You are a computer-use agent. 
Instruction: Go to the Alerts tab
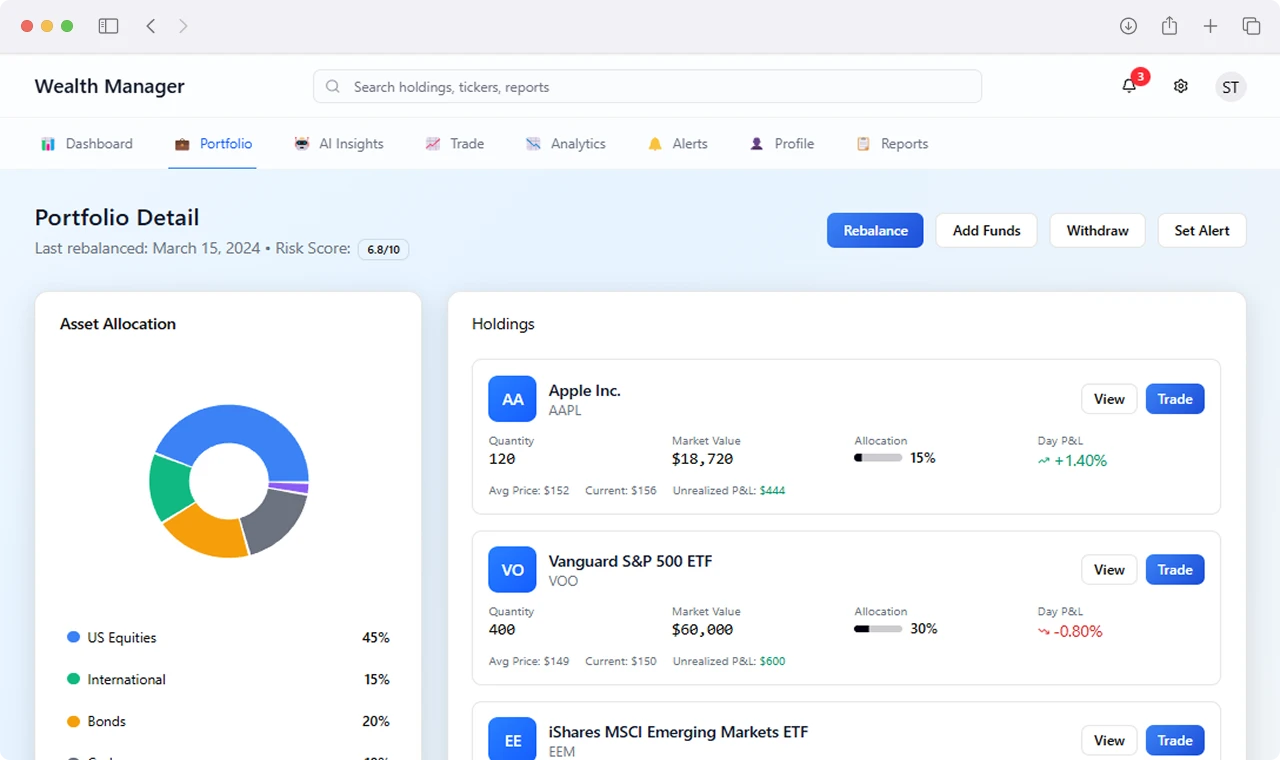[678, 144]
